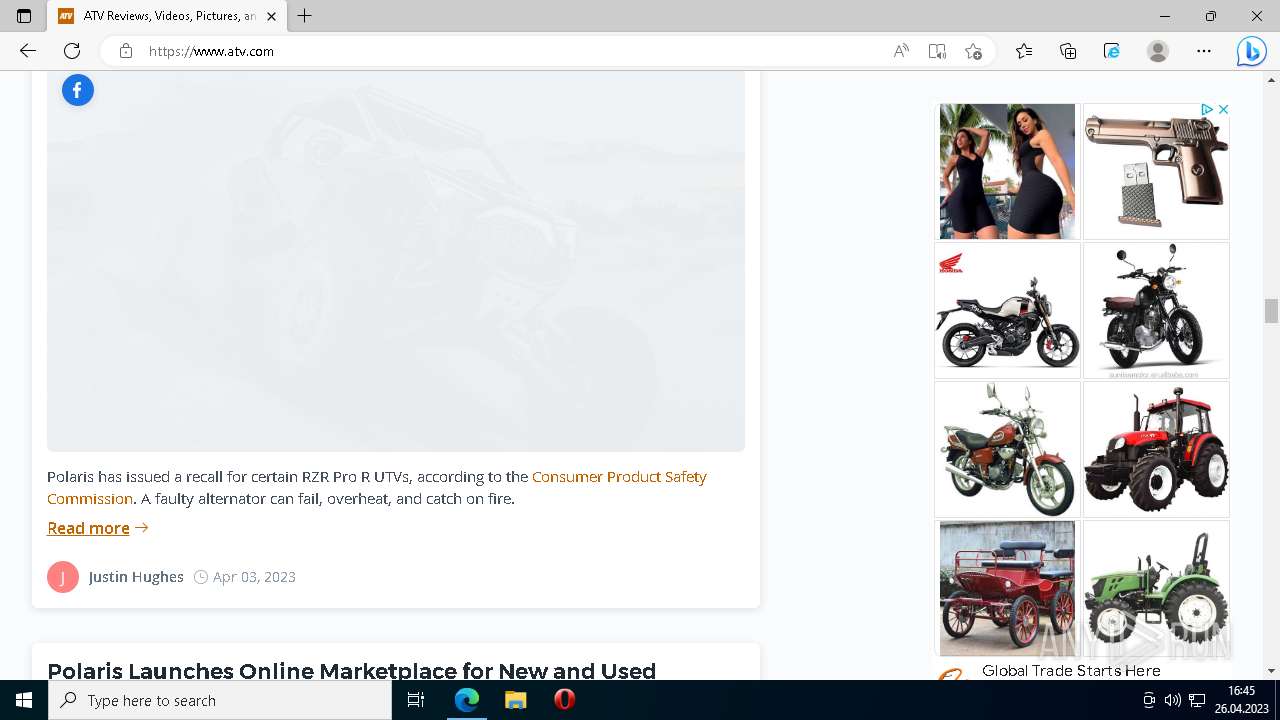Enter Immersive Reader mode
Viewport: 1280px width, 720px height.
coord(937,51)
